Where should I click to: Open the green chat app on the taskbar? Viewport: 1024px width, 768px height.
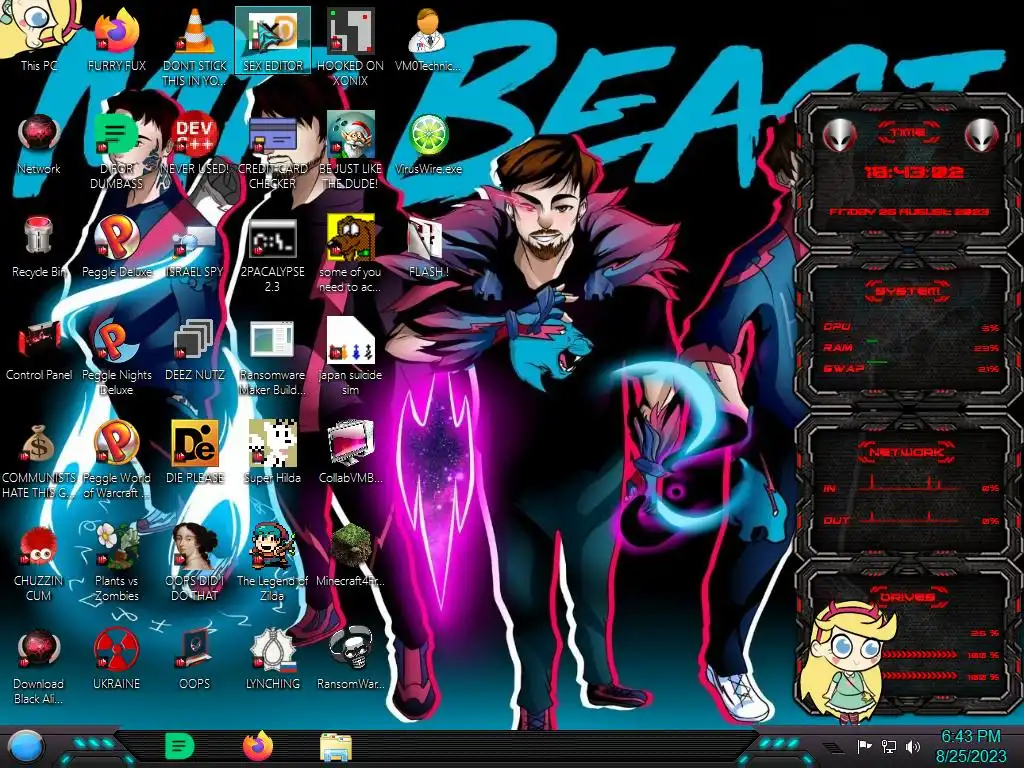point(180,746)
